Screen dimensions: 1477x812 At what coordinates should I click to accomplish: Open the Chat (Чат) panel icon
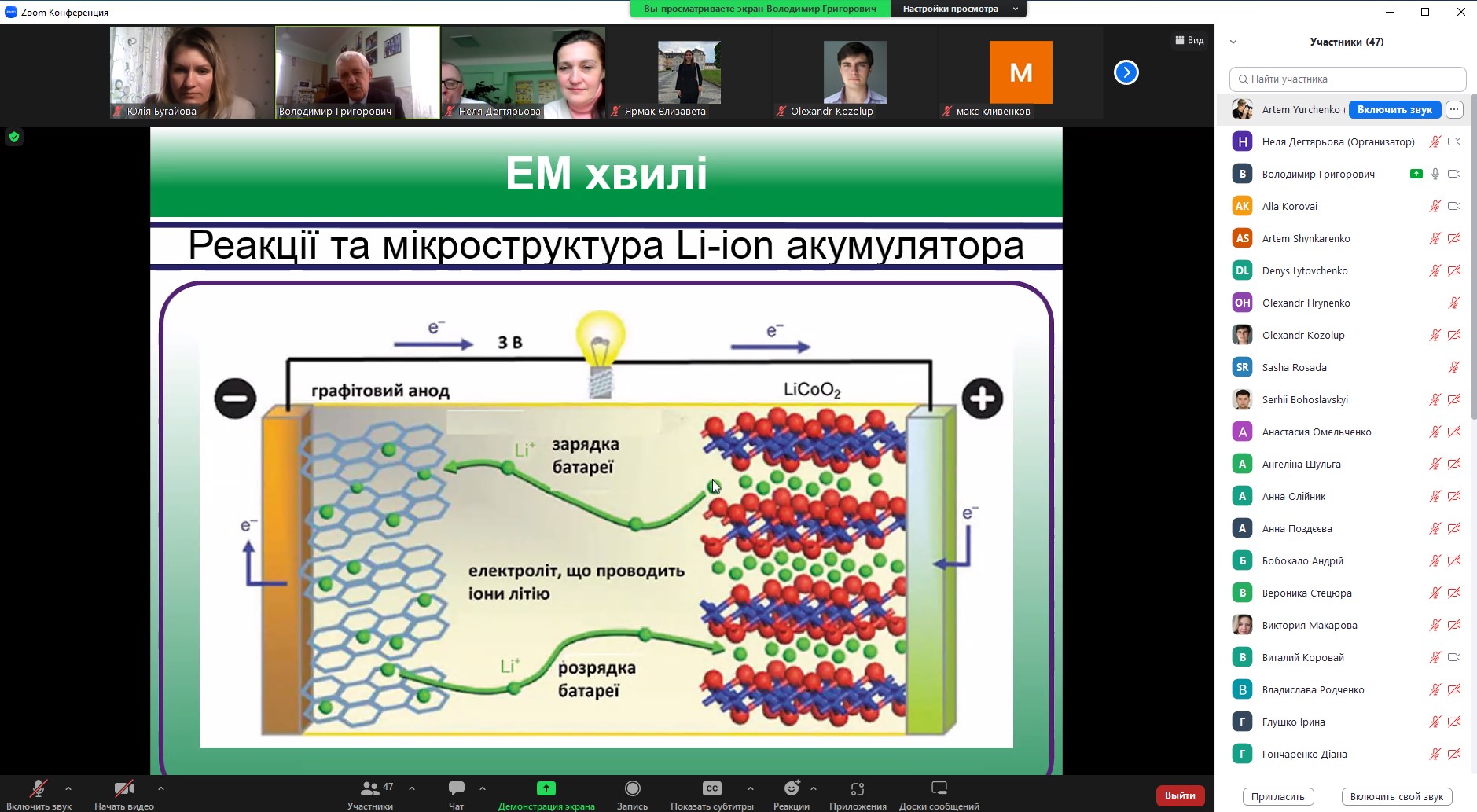(x=456, y=788)
